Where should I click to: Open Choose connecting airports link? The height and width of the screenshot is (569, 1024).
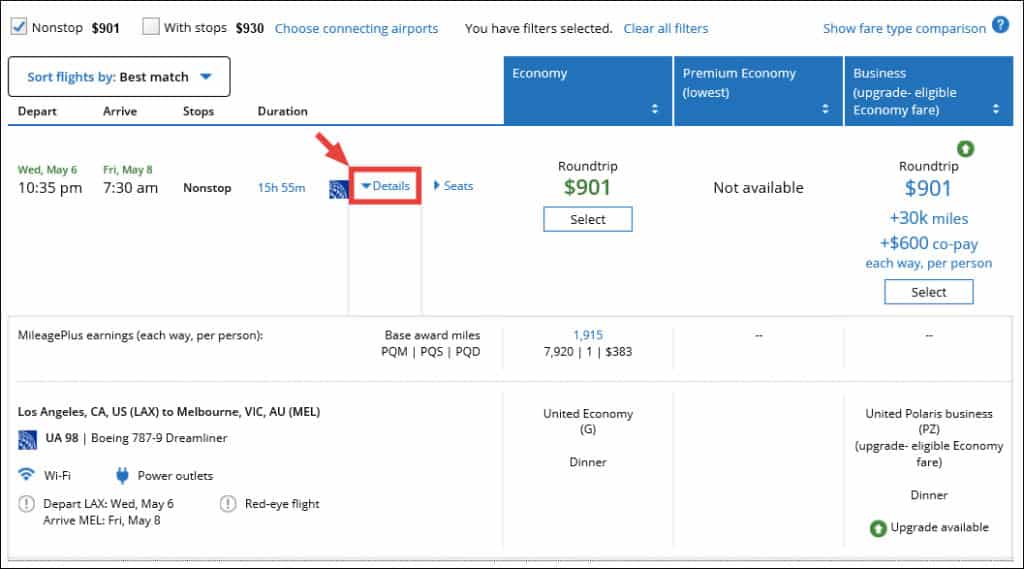coord(357,29)
